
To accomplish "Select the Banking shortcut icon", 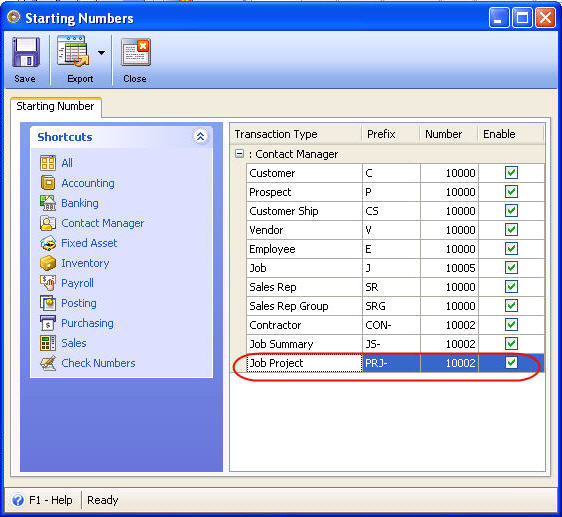I will point(48,203).
